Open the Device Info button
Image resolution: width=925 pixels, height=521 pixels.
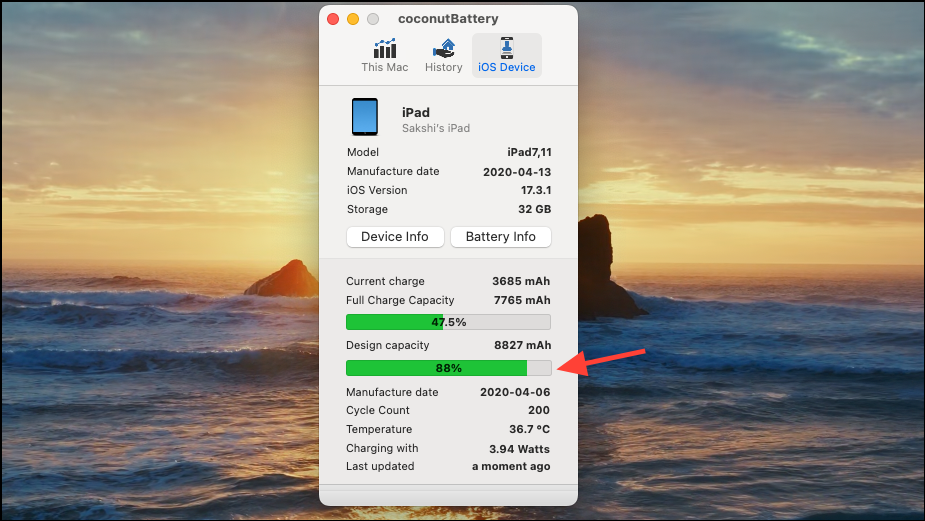(395, 237)
